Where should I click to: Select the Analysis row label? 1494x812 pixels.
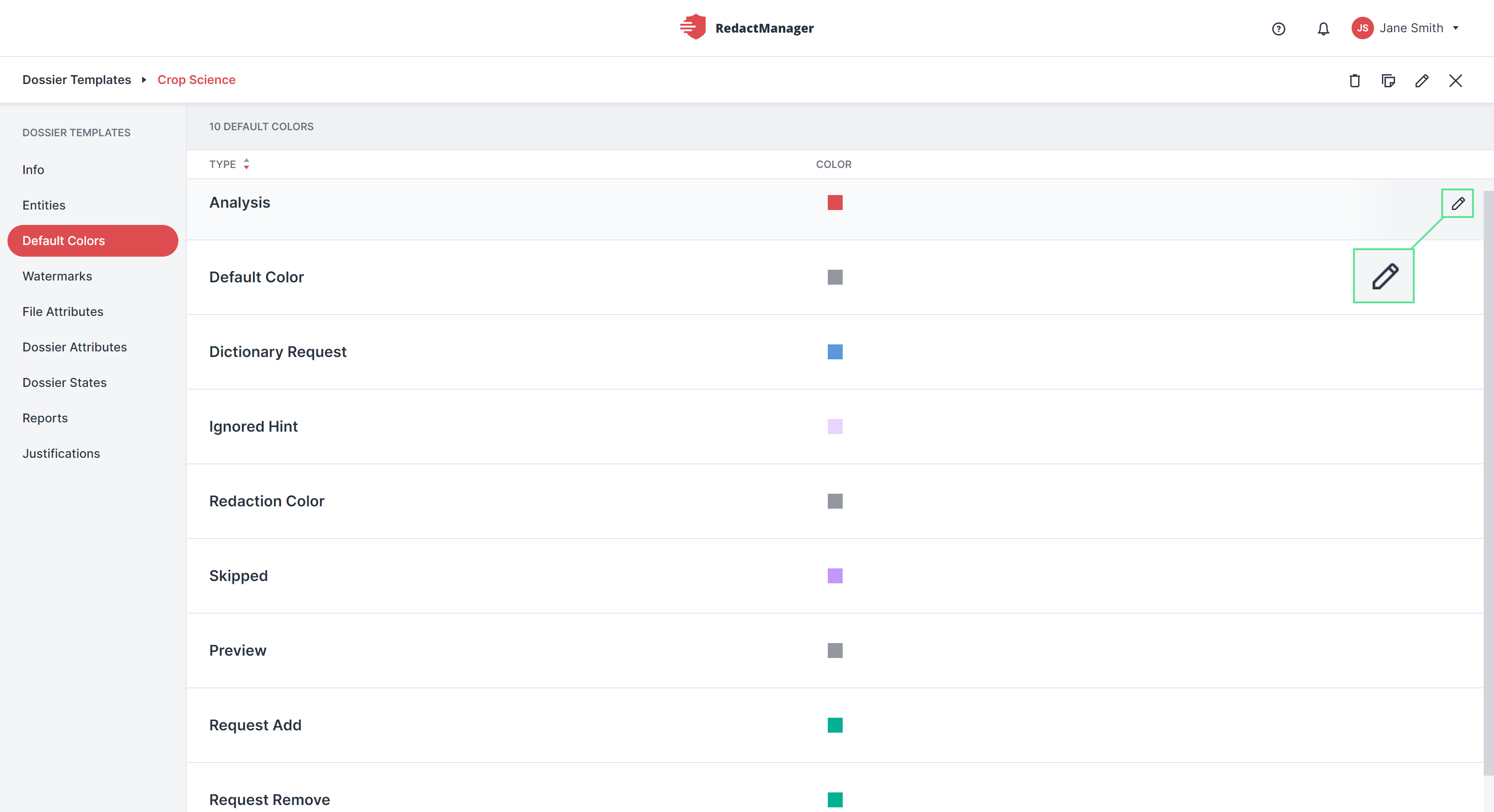240,203
